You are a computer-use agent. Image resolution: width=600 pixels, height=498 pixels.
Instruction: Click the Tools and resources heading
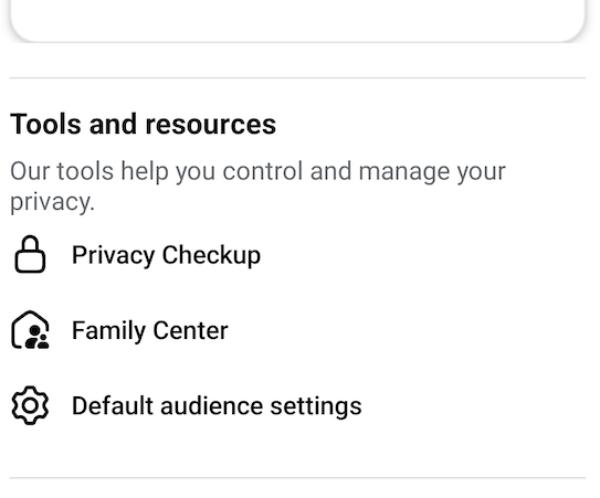point(142,125)
